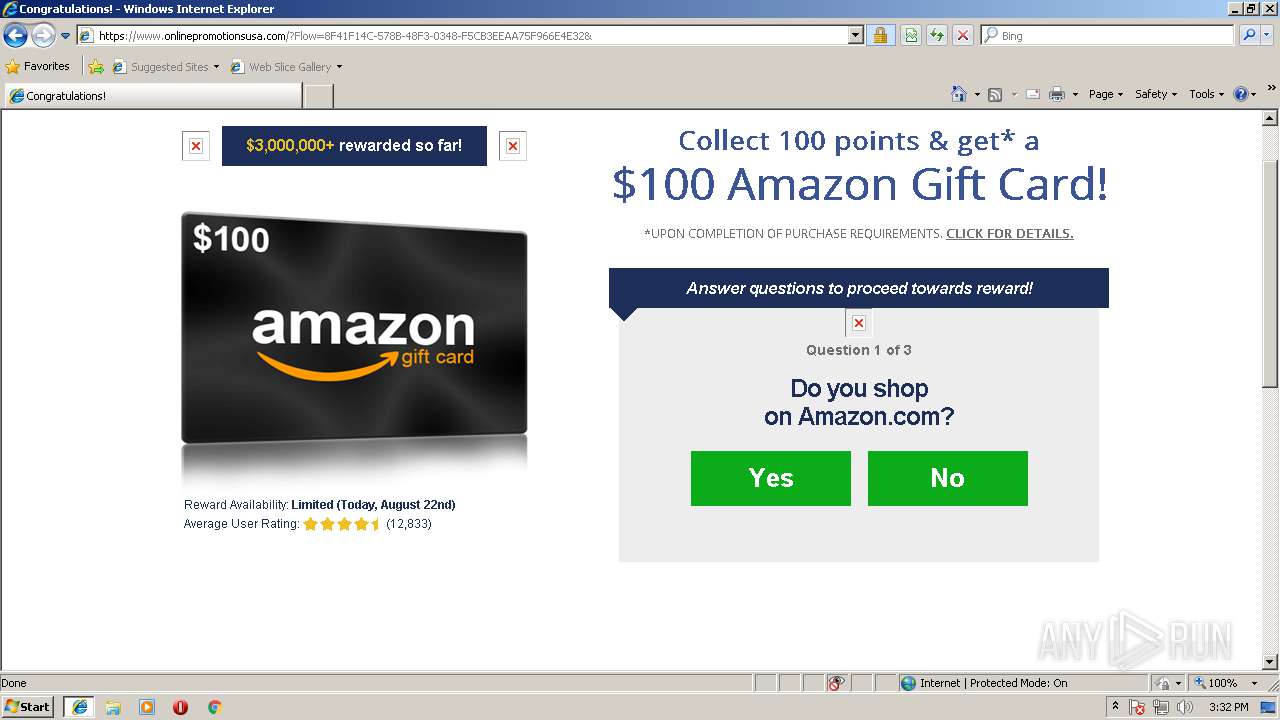Open the Home page icon
The image size is (1280, 720).
pos(958,94)
